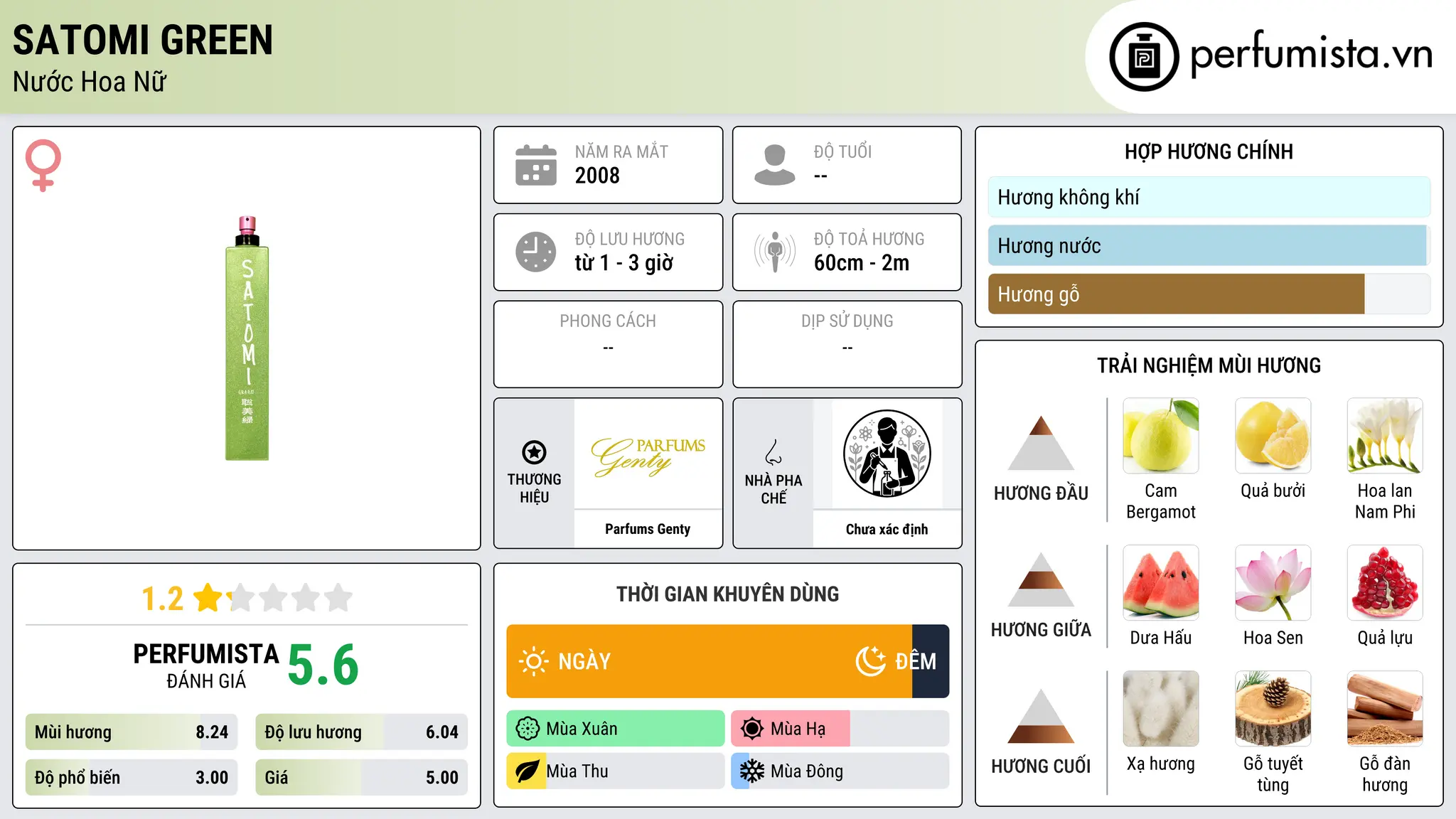This screenshot has width=1456, height=819.
Task: Click the pink female gender symbol
Action: click(43, 165)
